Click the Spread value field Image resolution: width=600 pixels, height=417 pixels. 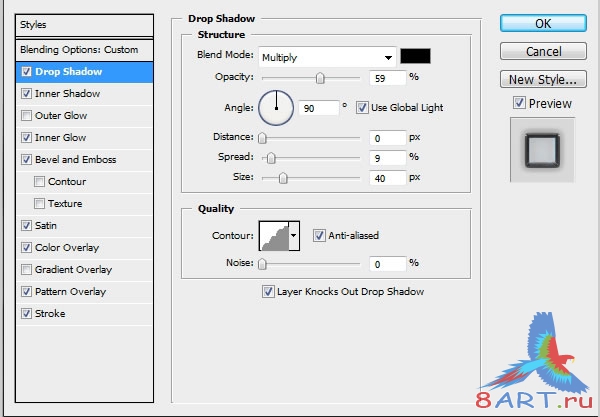coord(388,158)
